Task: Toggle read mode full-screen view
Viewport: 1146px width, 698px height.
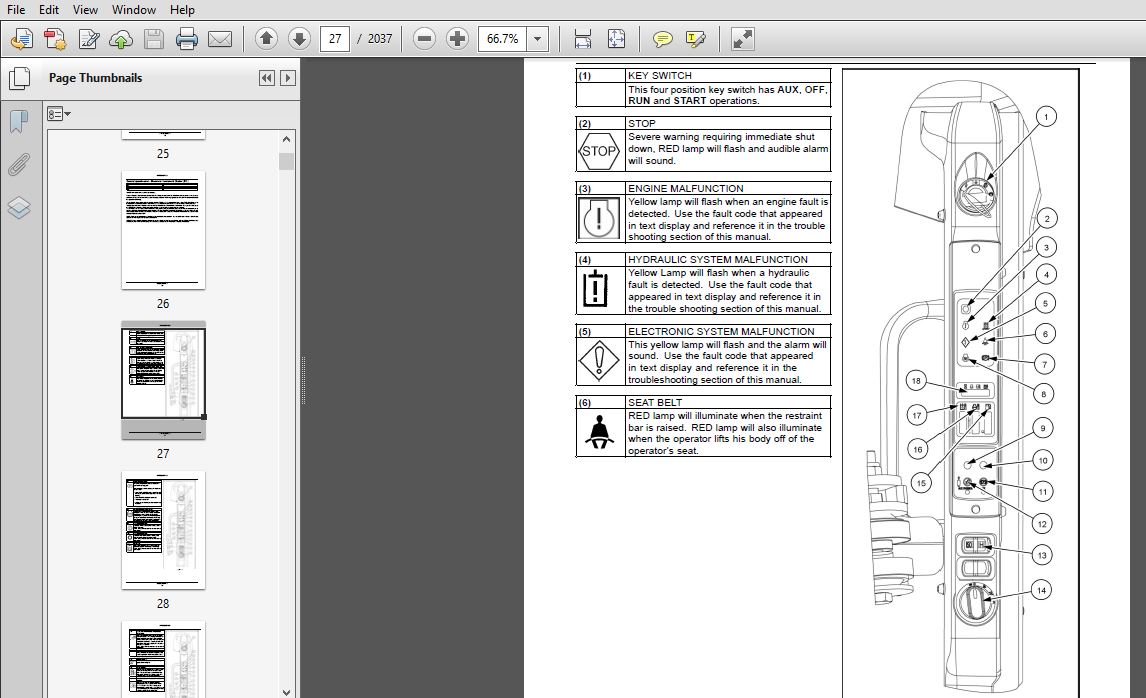Action: pyautogui.click(x=742, y=39)
